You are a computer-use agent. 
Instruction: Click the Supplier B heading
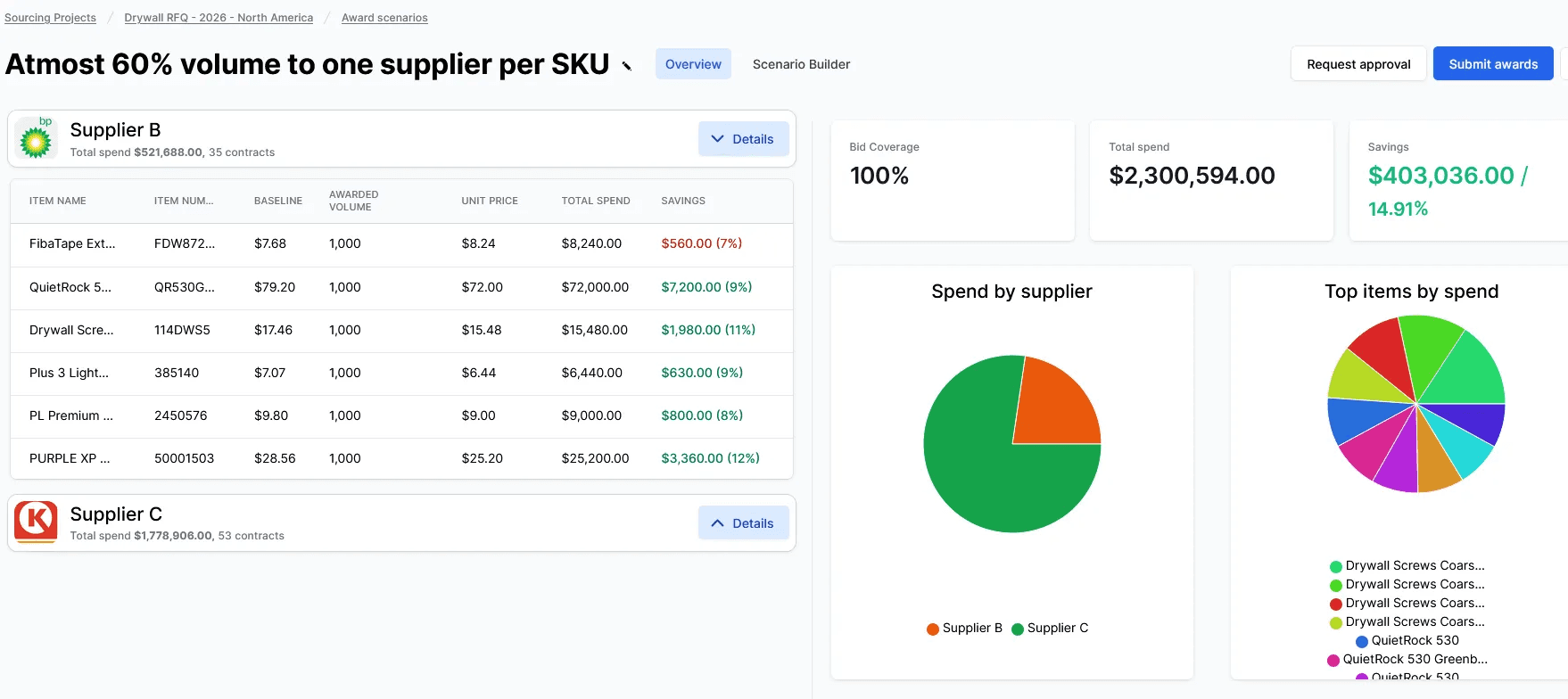[x=115, y=130]
